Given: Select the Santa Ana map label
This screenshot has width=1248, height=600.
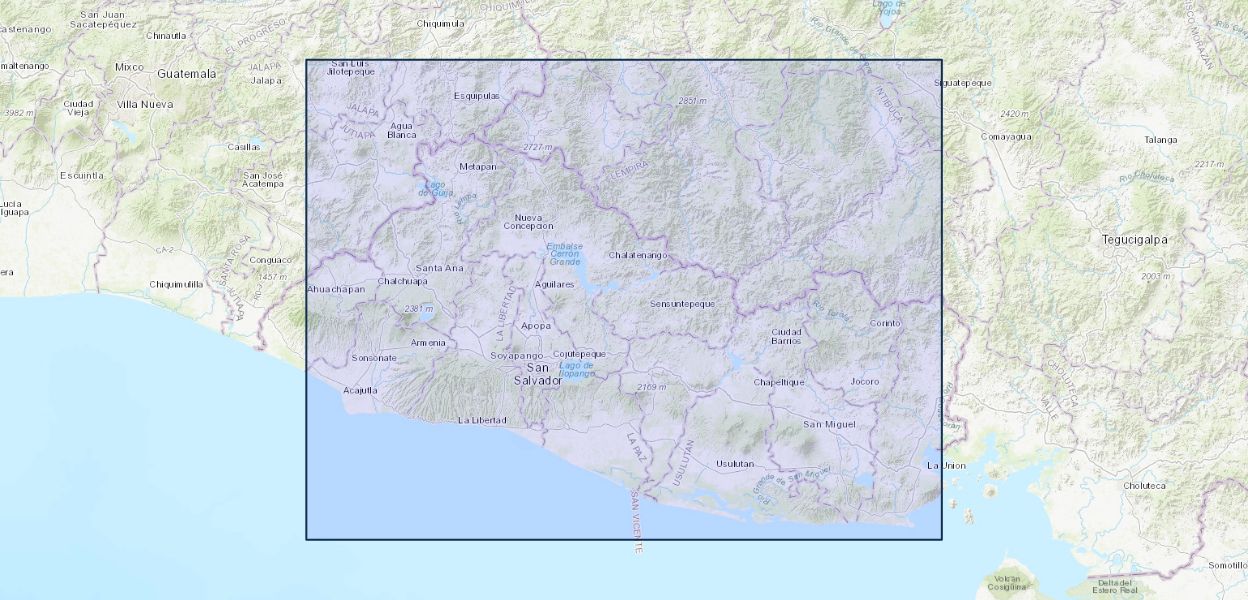Looking at the screenshot, I should (439, 268).
